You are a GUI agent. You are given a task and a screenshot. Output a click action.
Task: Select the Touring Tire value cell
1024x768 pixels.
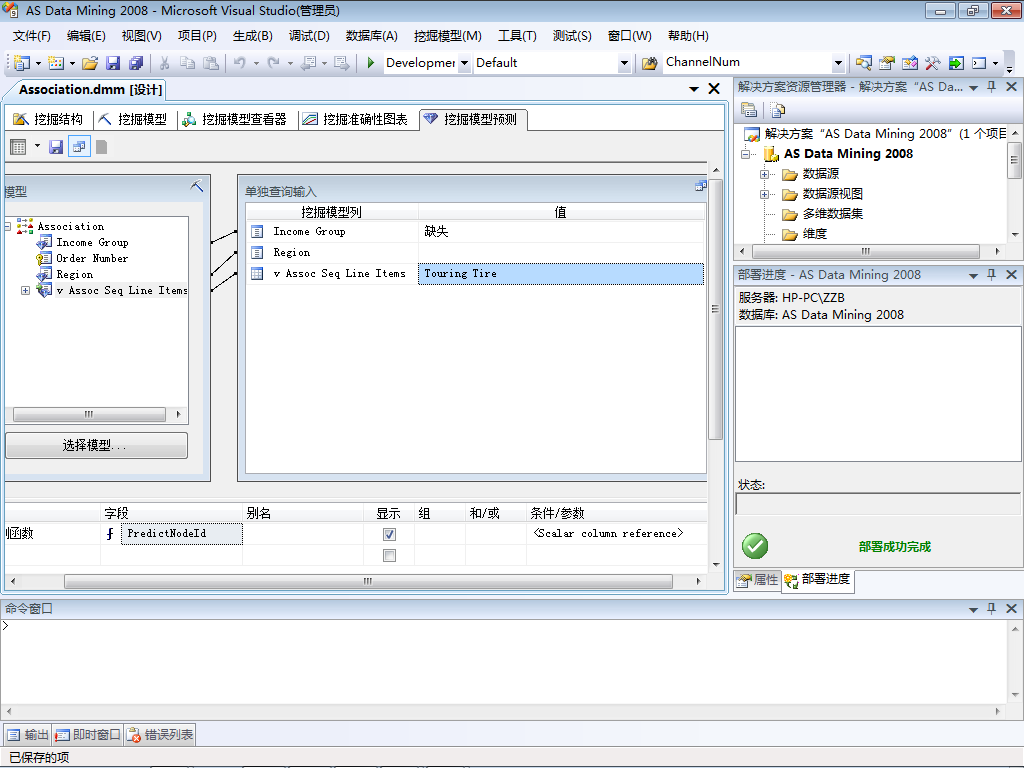point(561,274)
